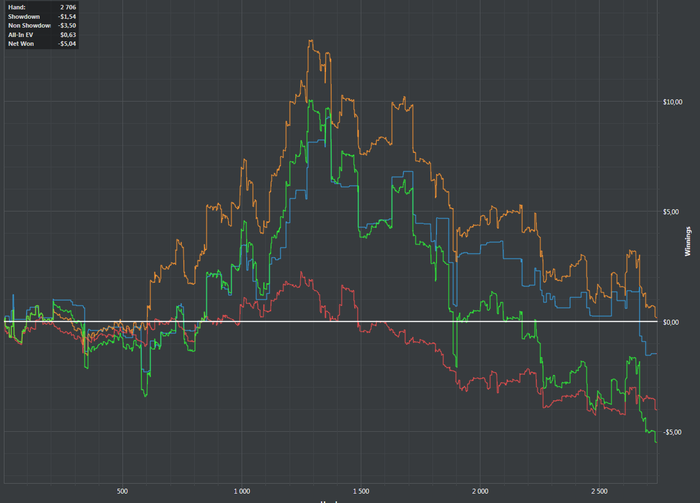Click the Showdown value -$1,54
700x503 pixels.
pyautogui.click(x=67, y=17)
